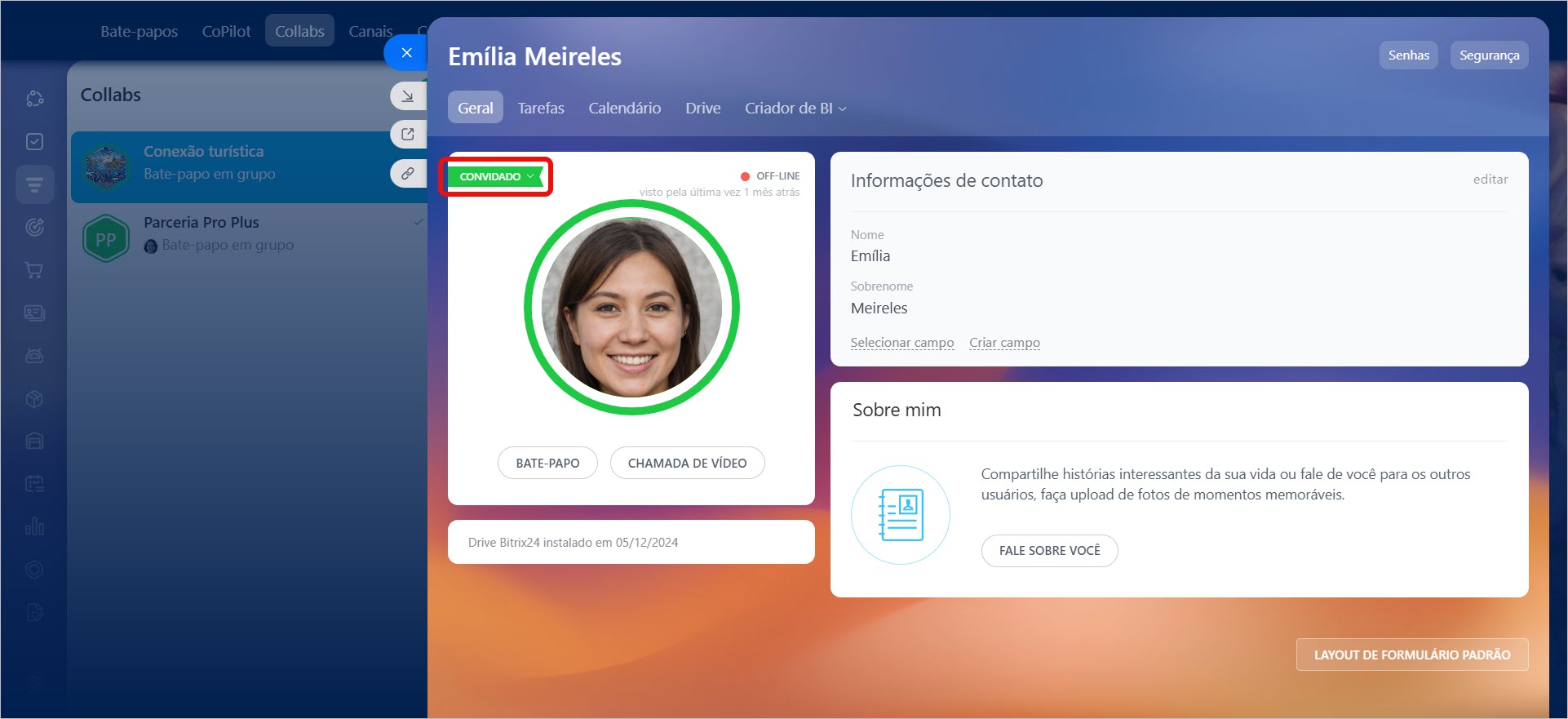Start a BATE-PAPO with Emília

pos(547,463)
